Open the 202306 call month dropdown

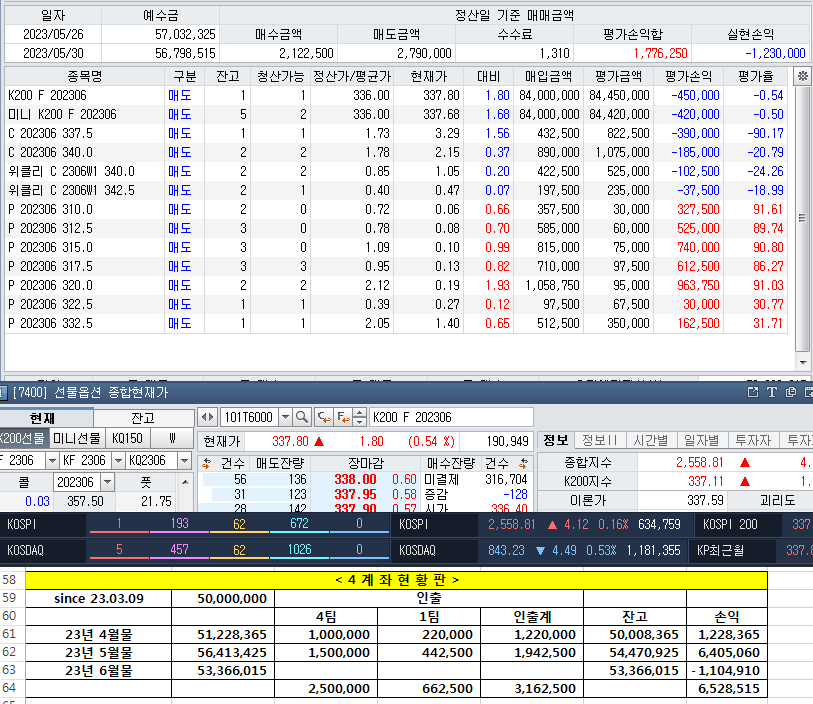coord(106,482)
